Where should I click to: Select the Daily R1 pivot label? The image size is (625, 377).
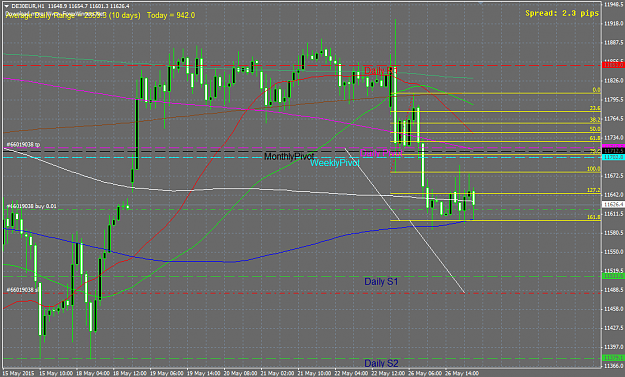[381, 71]
